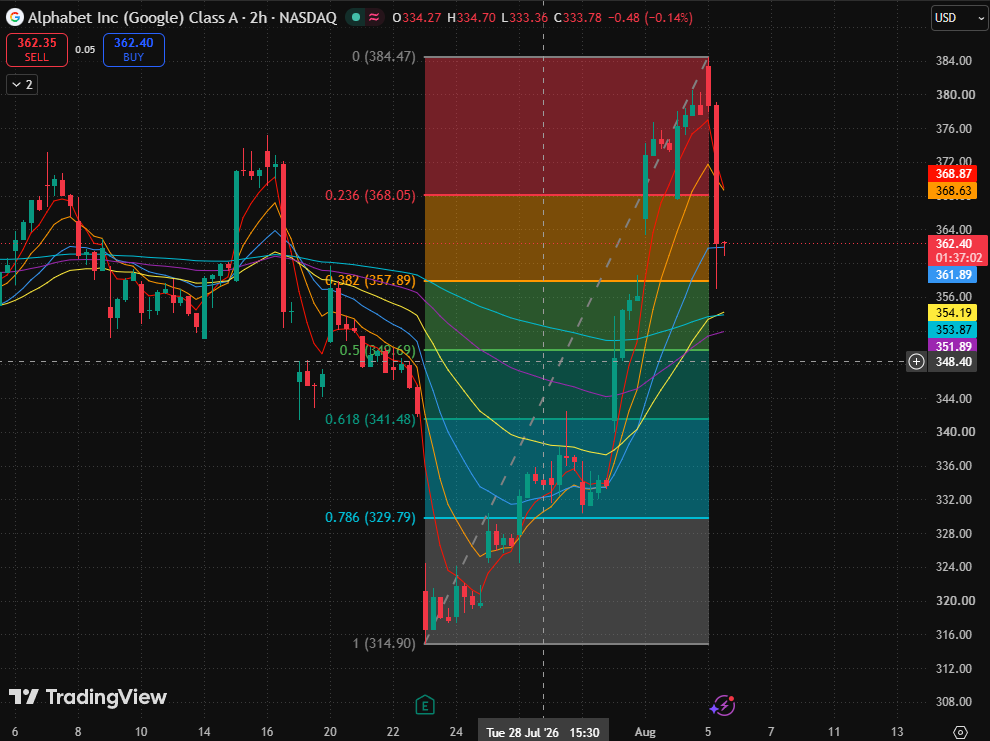The image size is (990, 741).
Task: Click the yellow 354.19 price label
Action: (x=953, y=312)
